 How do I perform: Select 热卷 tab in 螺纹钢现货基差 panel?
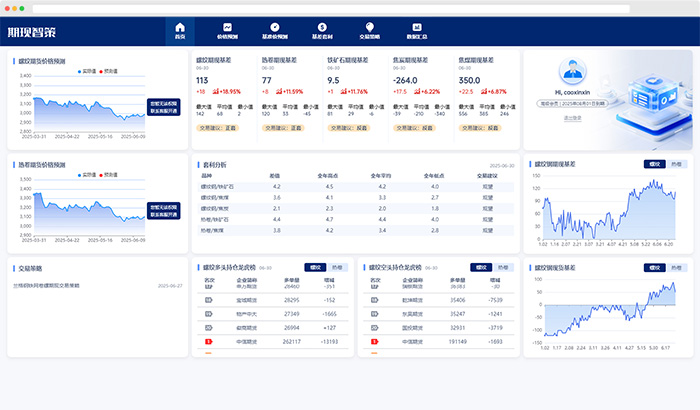677,267
